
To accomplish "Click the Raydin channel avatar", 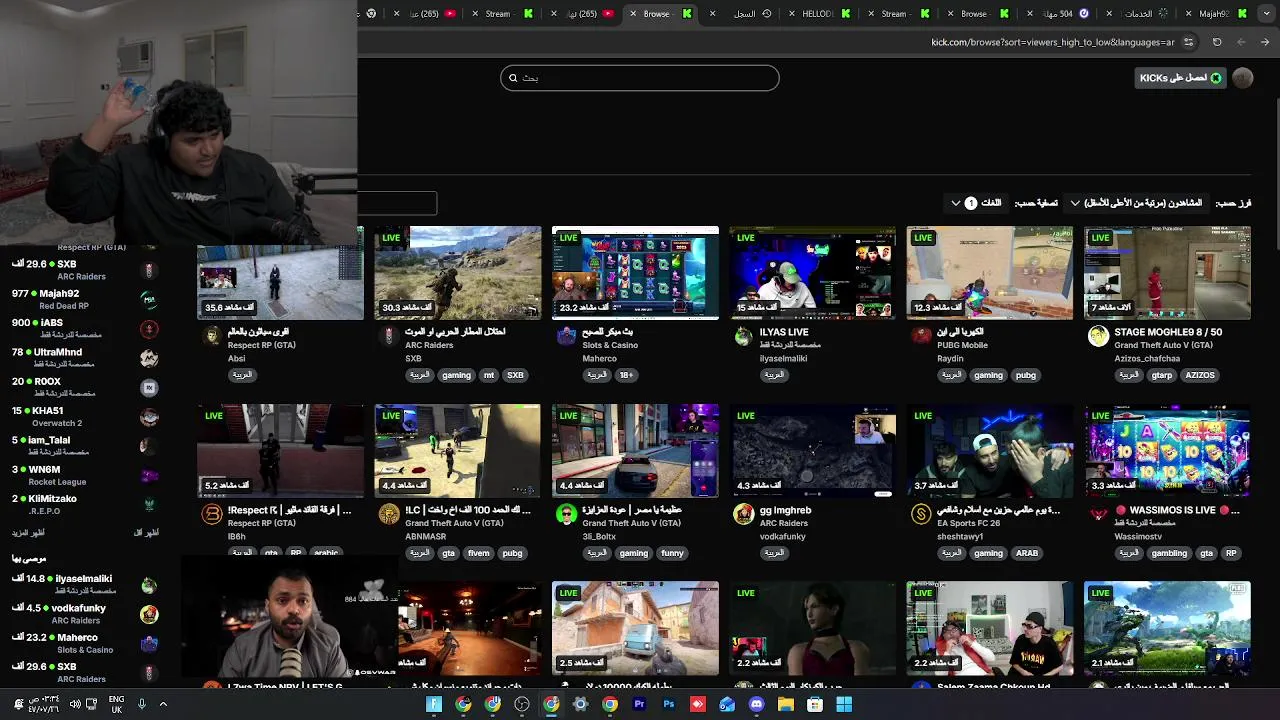I will click(921, 336).
